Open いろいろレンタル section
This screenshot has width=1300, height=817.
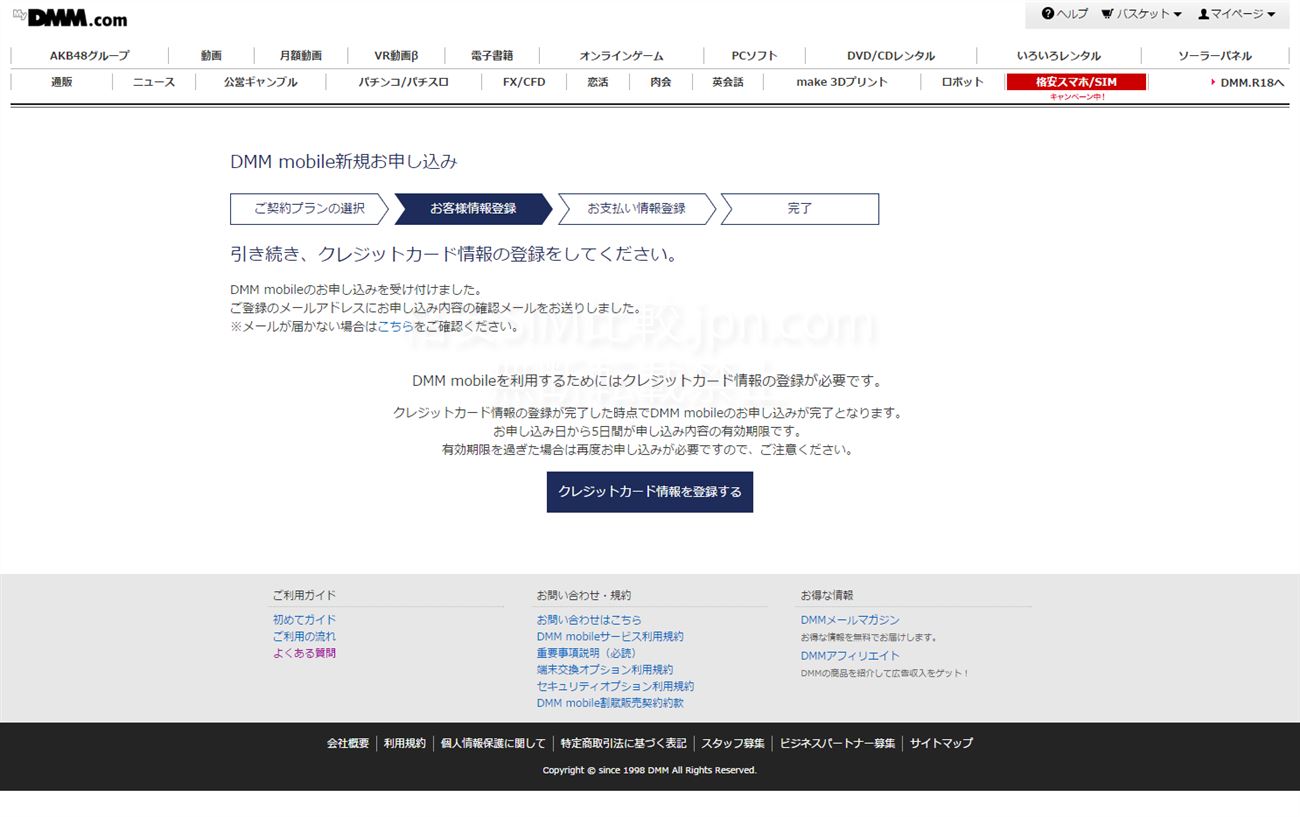1058,56
